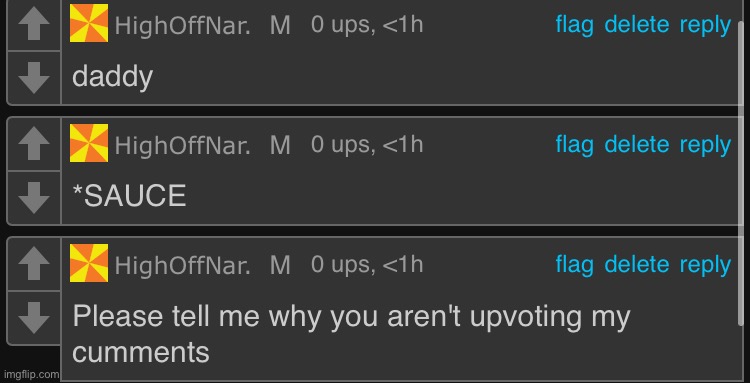The height and width of the screenshot is (383, 750).
Task: Open avatar of the "daddy" commenter
Action: (89, 23)
